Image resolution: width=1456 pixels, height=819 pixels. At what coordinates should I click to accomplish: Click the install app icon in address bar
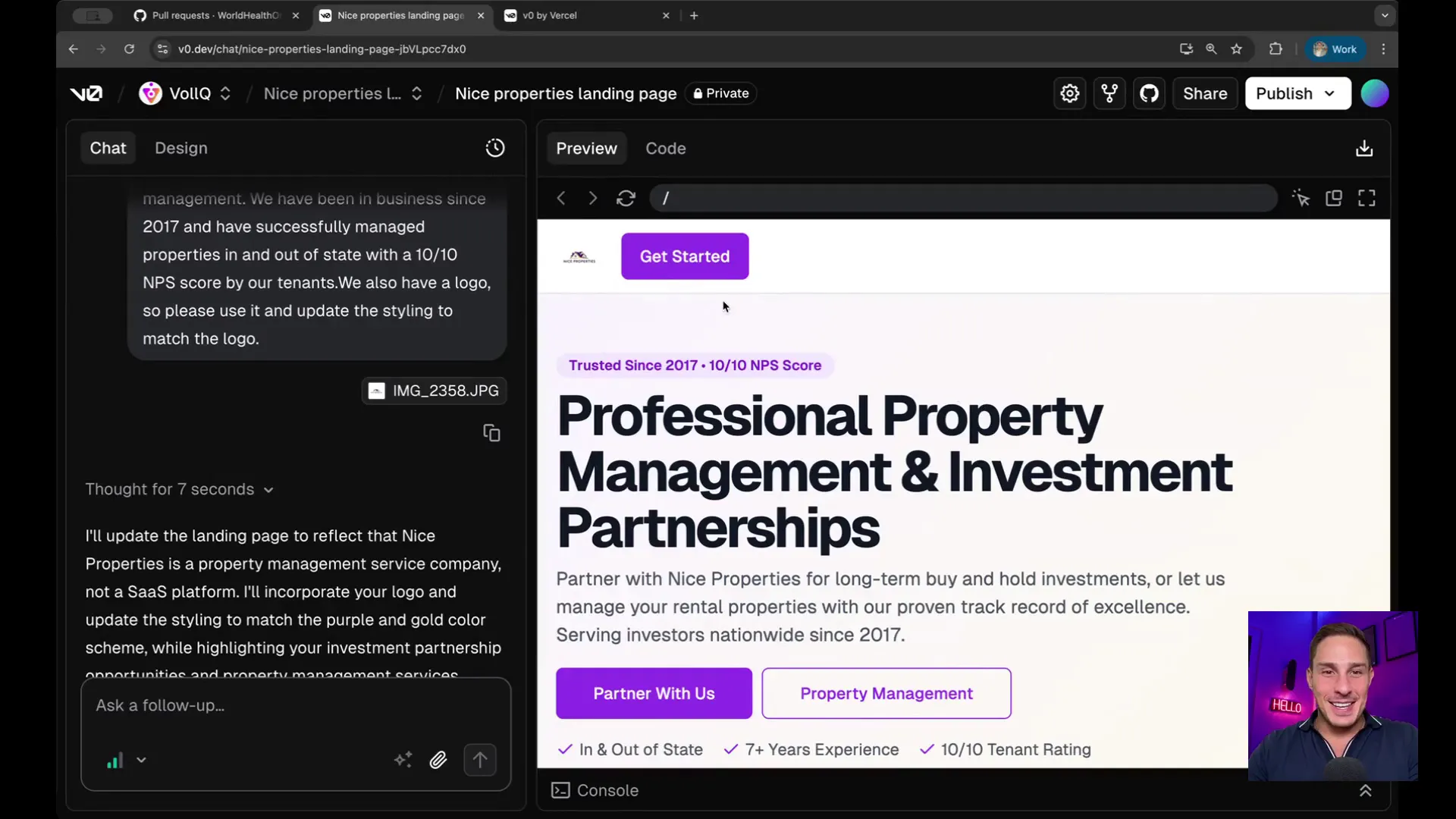tap(1186, 49)
